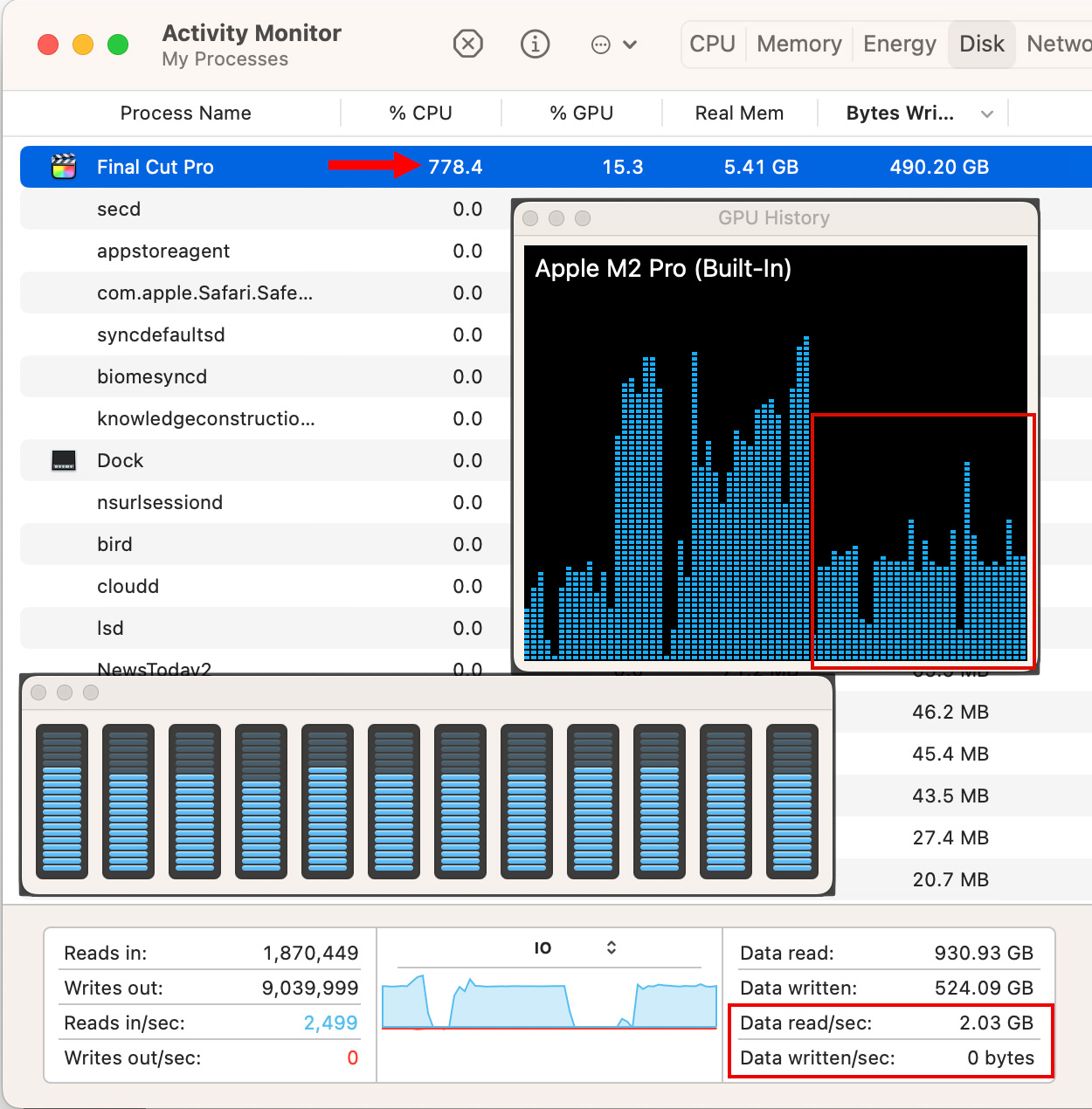
Task: Click the Writes out value 9,039,999
Action: (x=310, y=988)
